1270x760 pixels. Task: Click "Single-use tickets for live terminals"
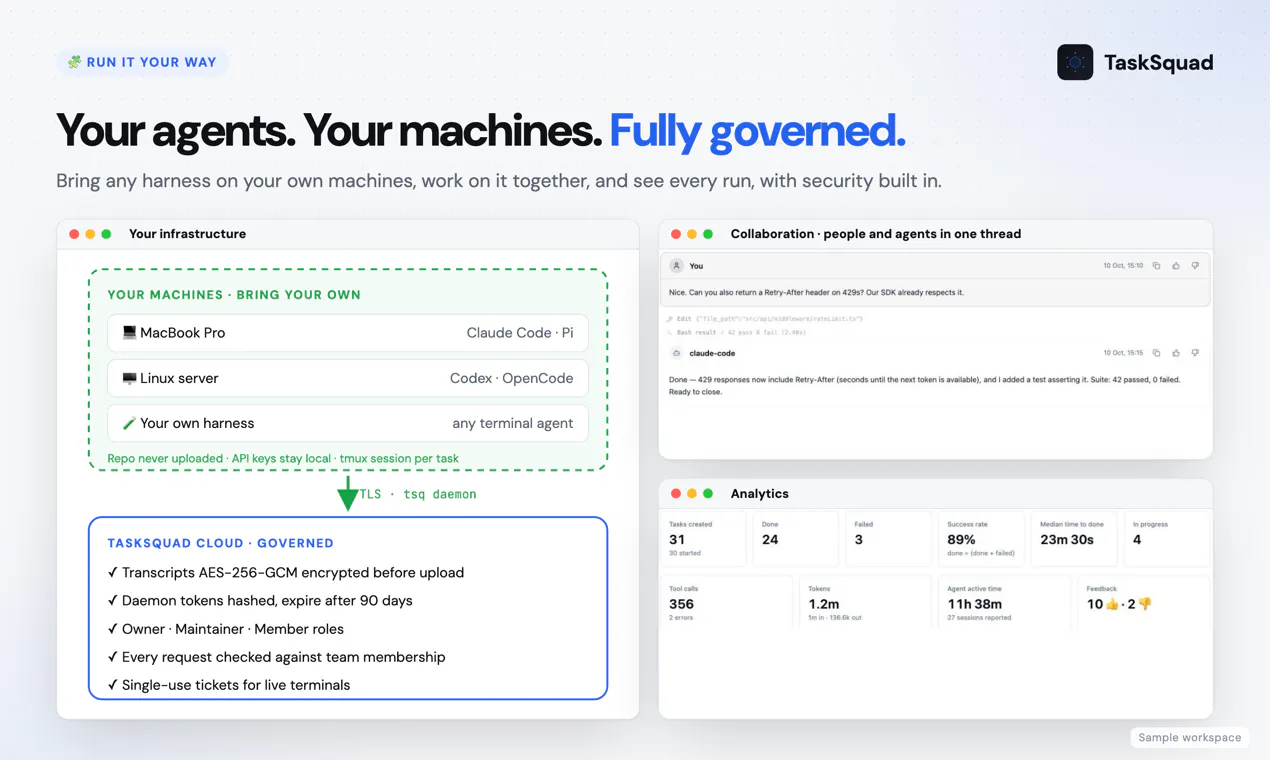236,685
